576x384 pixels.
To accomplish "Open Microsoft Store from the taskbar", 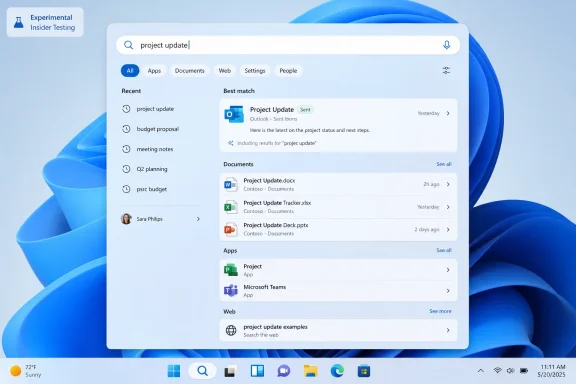I will pos(364,371).
